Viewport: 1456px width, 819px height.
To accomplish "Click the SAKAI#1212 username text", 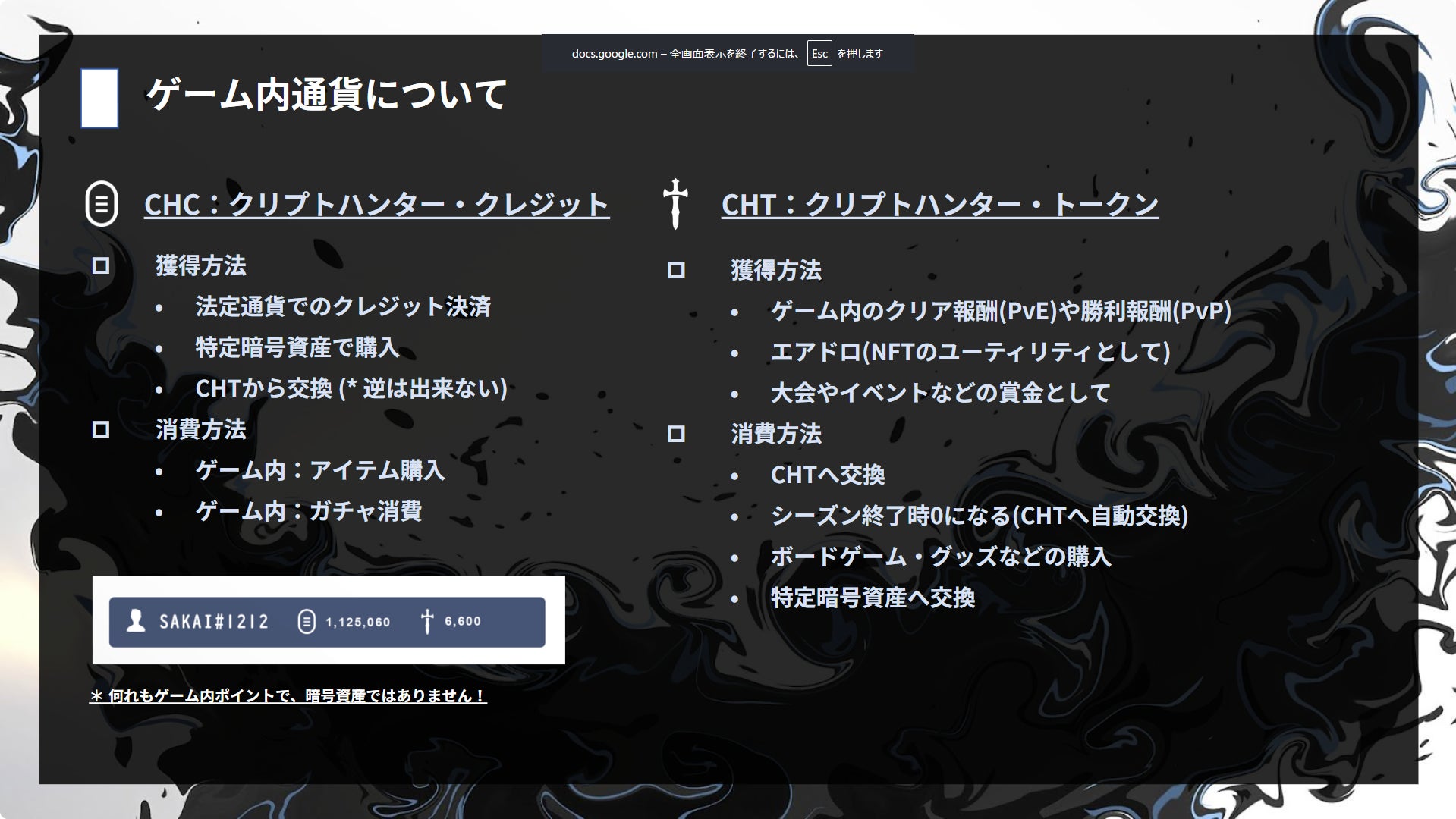I will 214,622.
